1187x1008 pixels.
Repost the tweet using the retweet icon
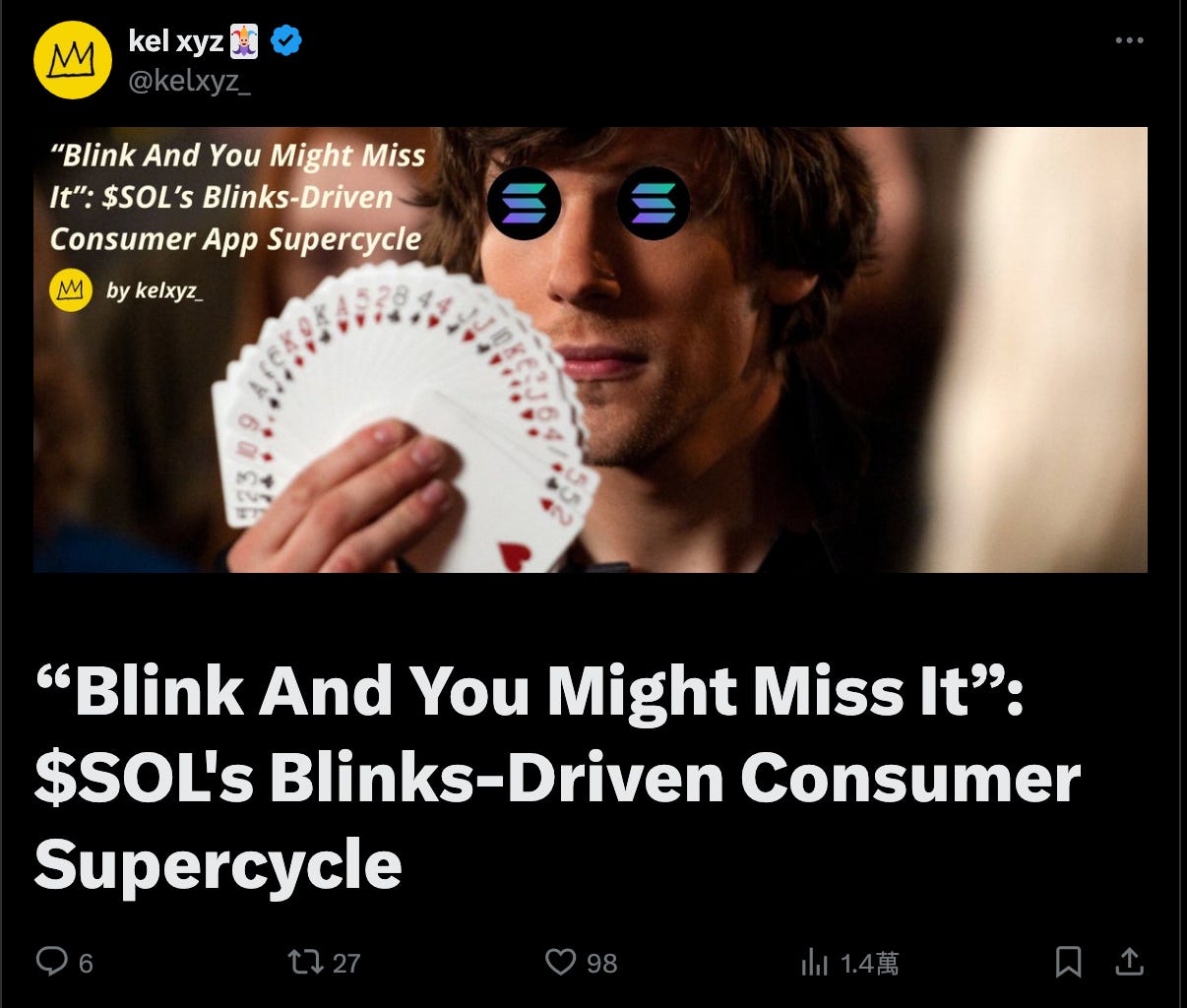pos(303,961)
